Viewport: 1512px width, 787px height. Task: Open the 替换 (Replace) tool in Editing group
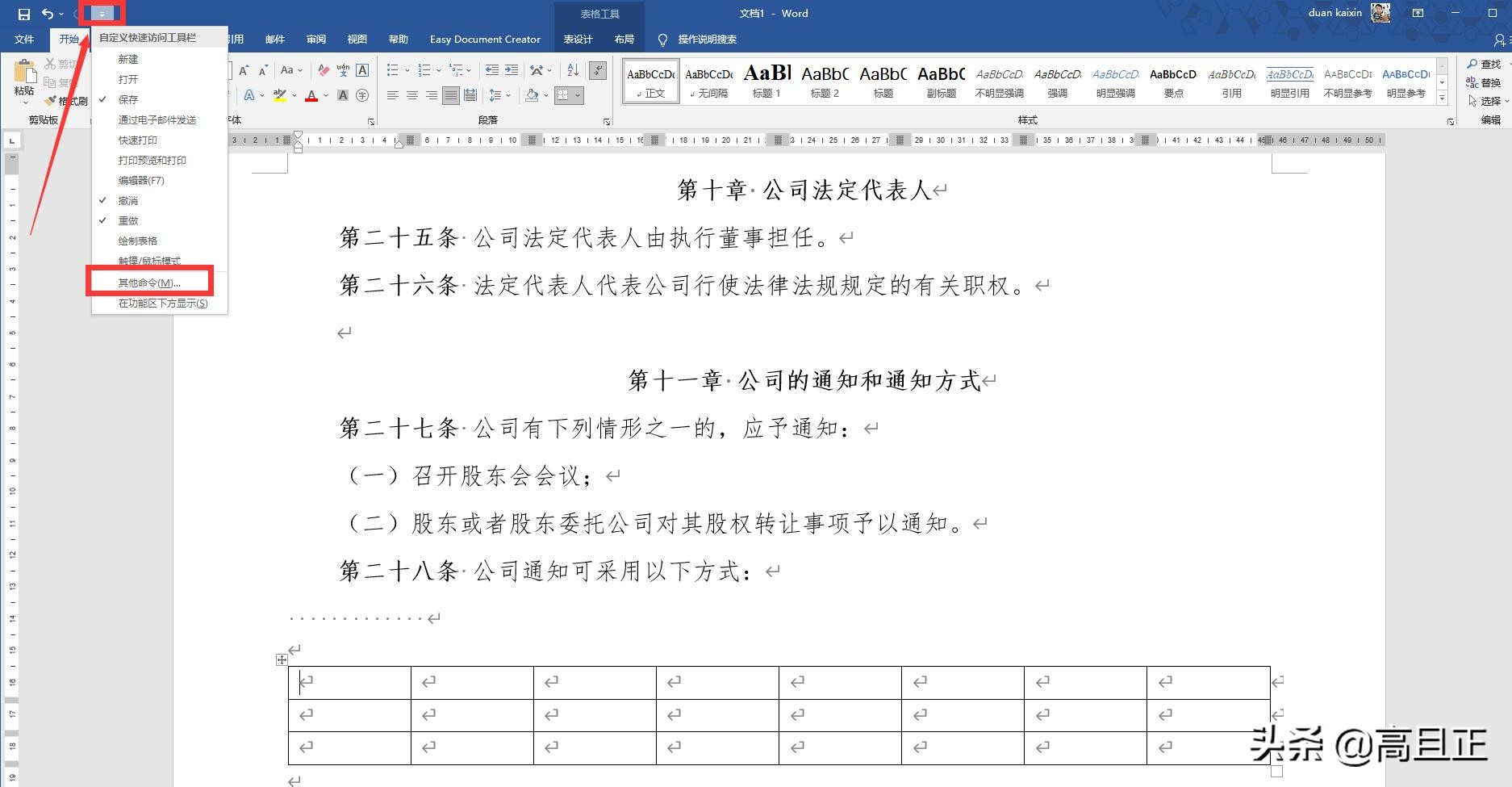(x=1485, y=82)
